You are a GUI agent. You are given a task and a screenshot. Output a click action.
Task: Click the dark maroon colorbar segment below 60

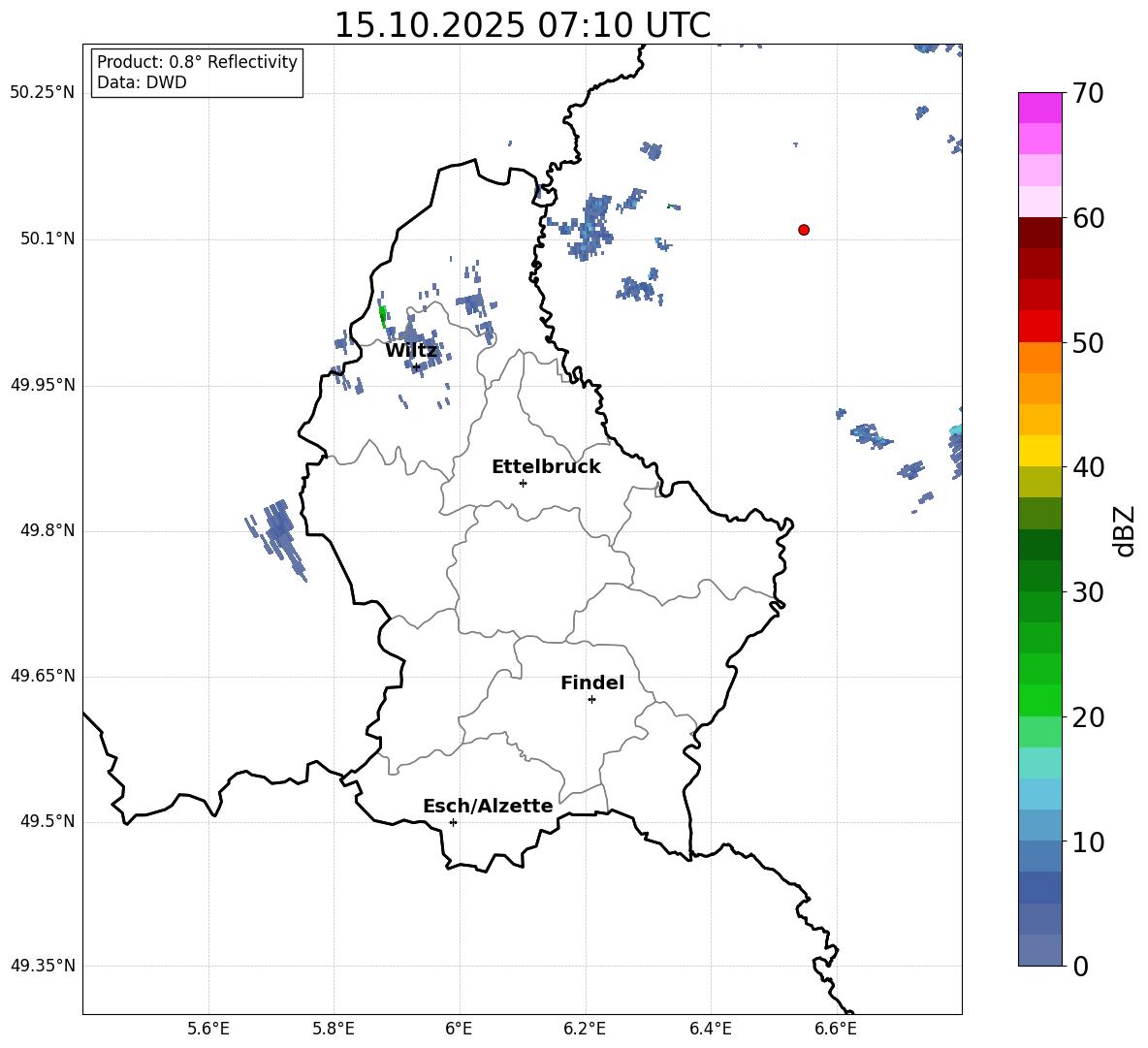(1039, 233)
